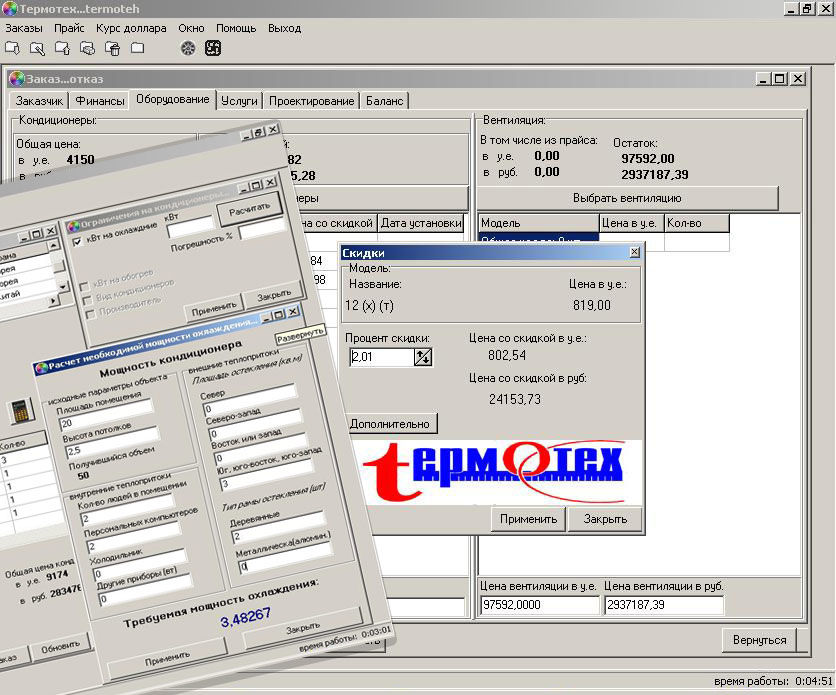Click Дополнительно in Скидки dialog

(x=390, y=424)
